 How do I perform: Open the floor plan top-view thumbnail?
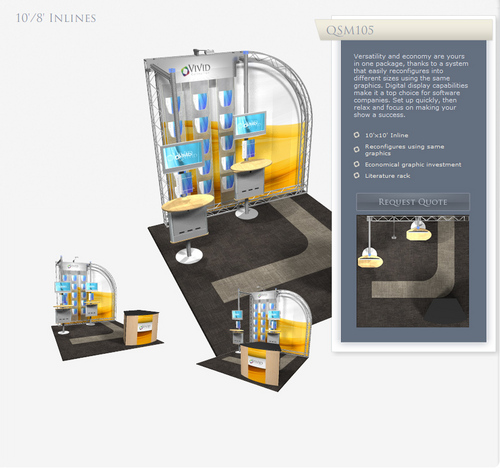click(x=413, y=271)
